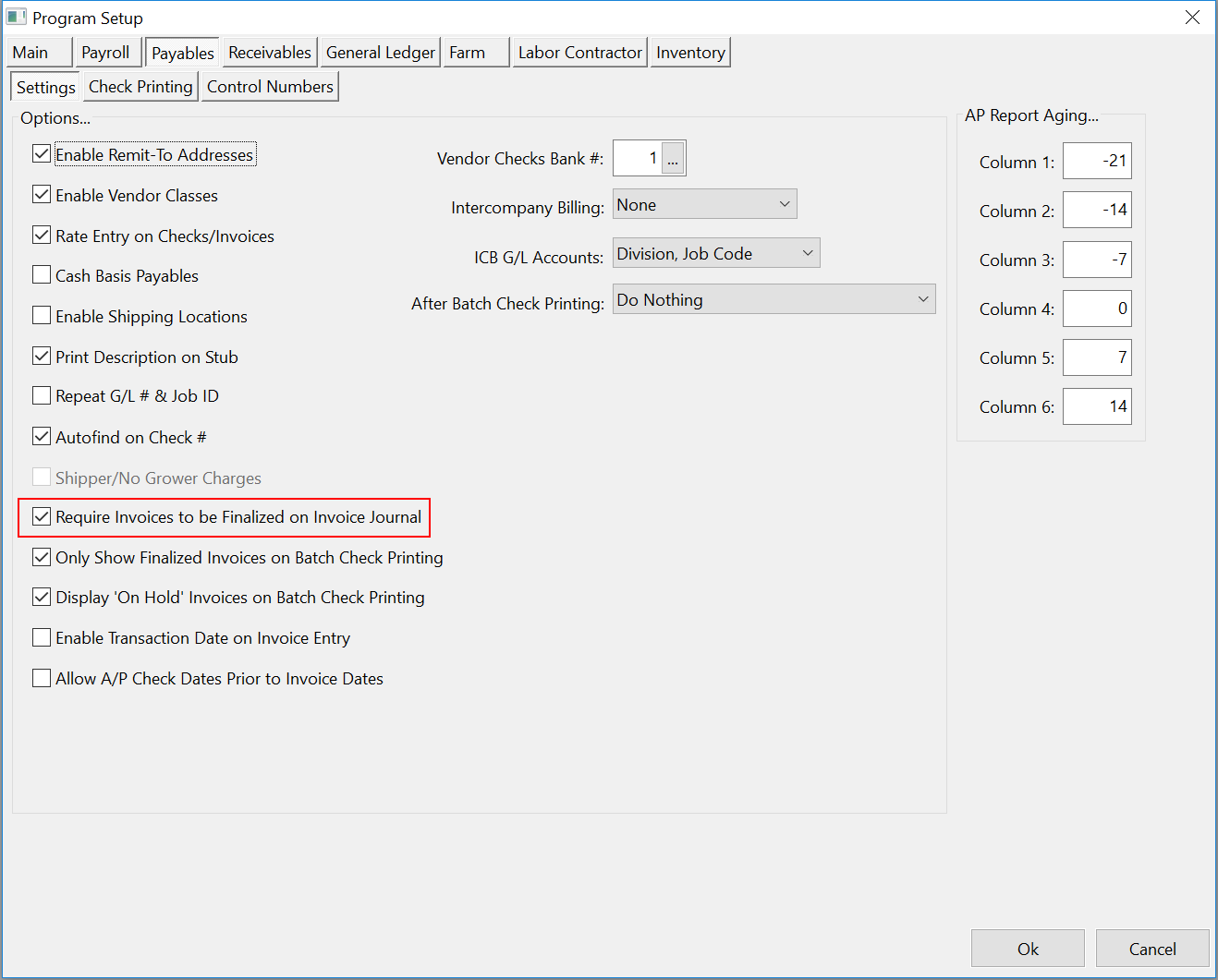Open the Intercompany Billing dropdown
This screenshot has height=980, width=1218.
(704, 204)
